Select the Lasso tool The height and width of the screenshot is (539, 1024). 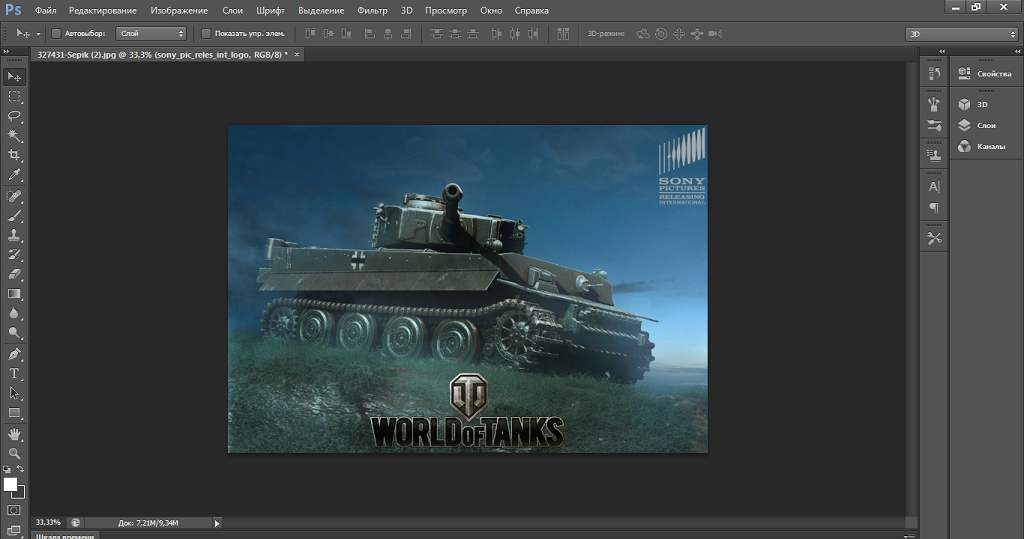pos(14,116)
